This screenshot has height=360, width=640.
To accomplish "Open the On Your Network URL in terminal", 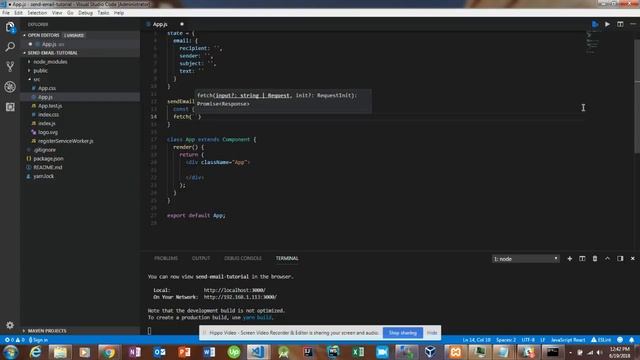I will pyautogui.click(x=240, y=297).
